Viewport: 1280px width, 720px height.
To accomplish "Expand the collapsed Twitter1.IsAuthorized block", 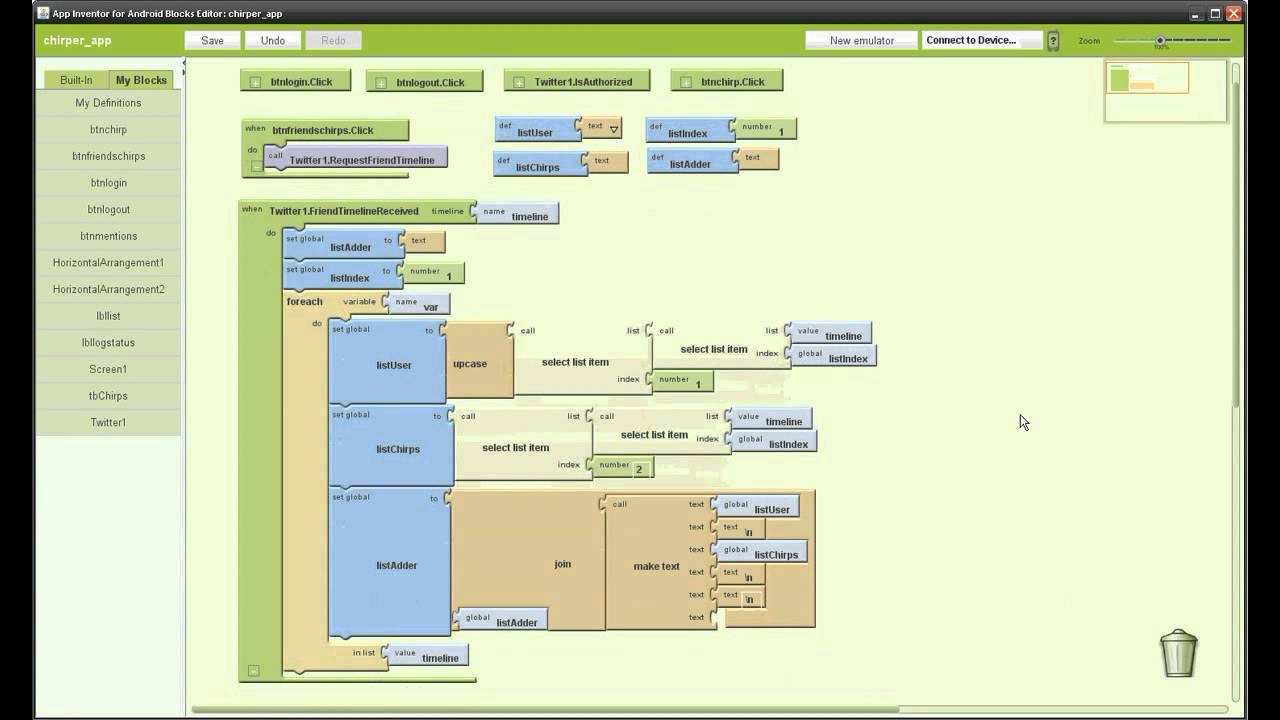I will tap(519, 83).
